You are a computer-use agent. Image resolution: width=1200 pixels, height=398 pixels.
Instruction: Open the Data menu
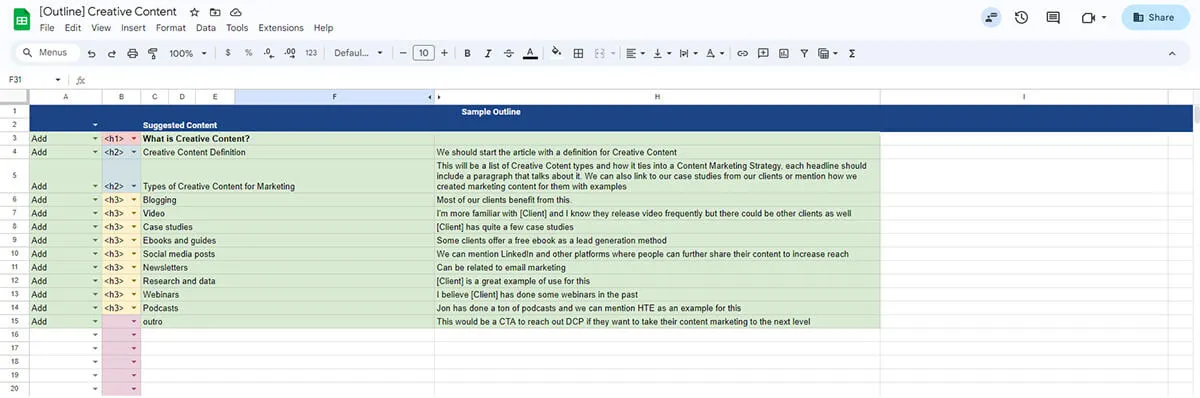206,28
